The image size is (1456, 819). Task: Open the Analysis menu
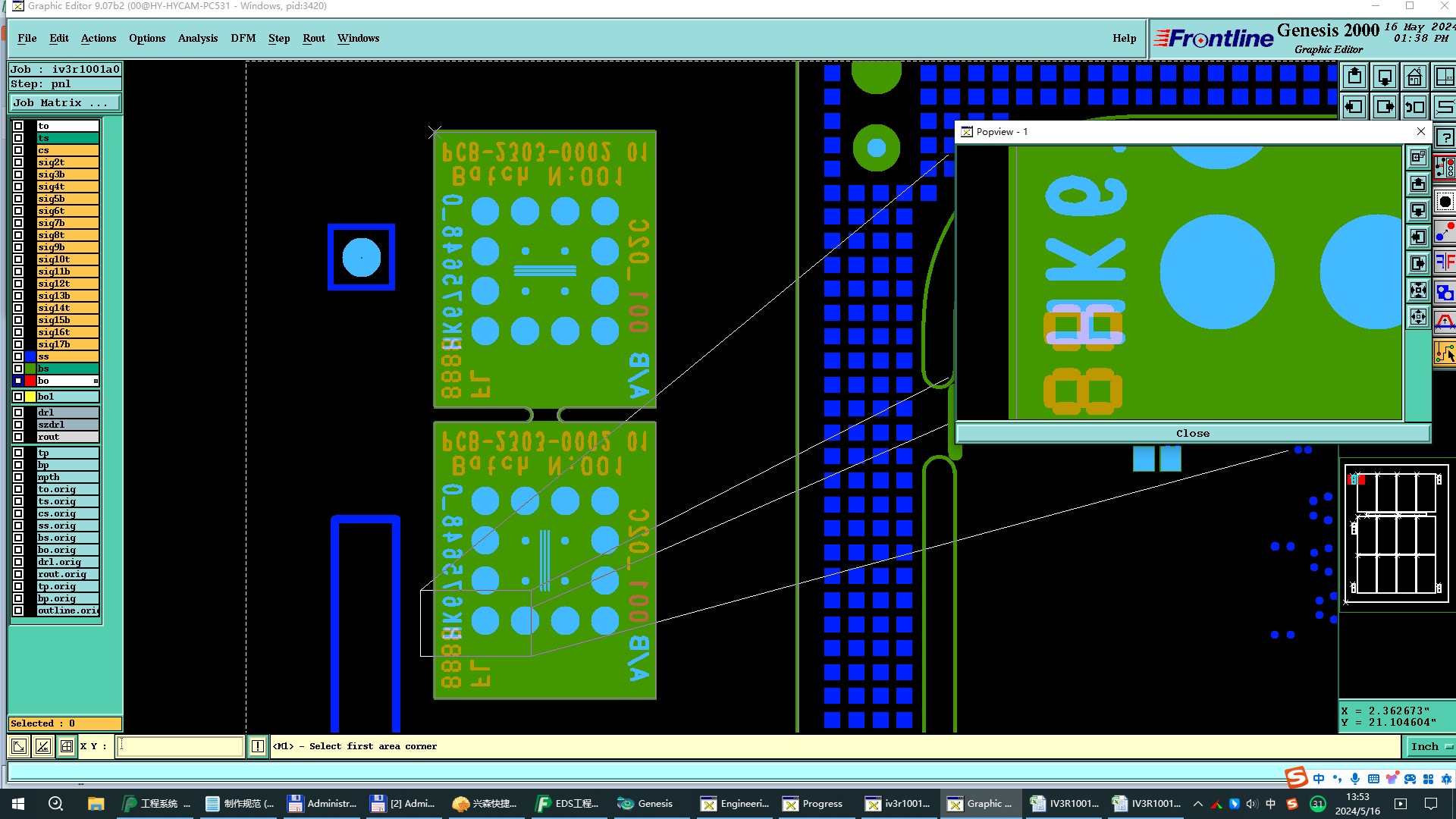click(197, 38)
